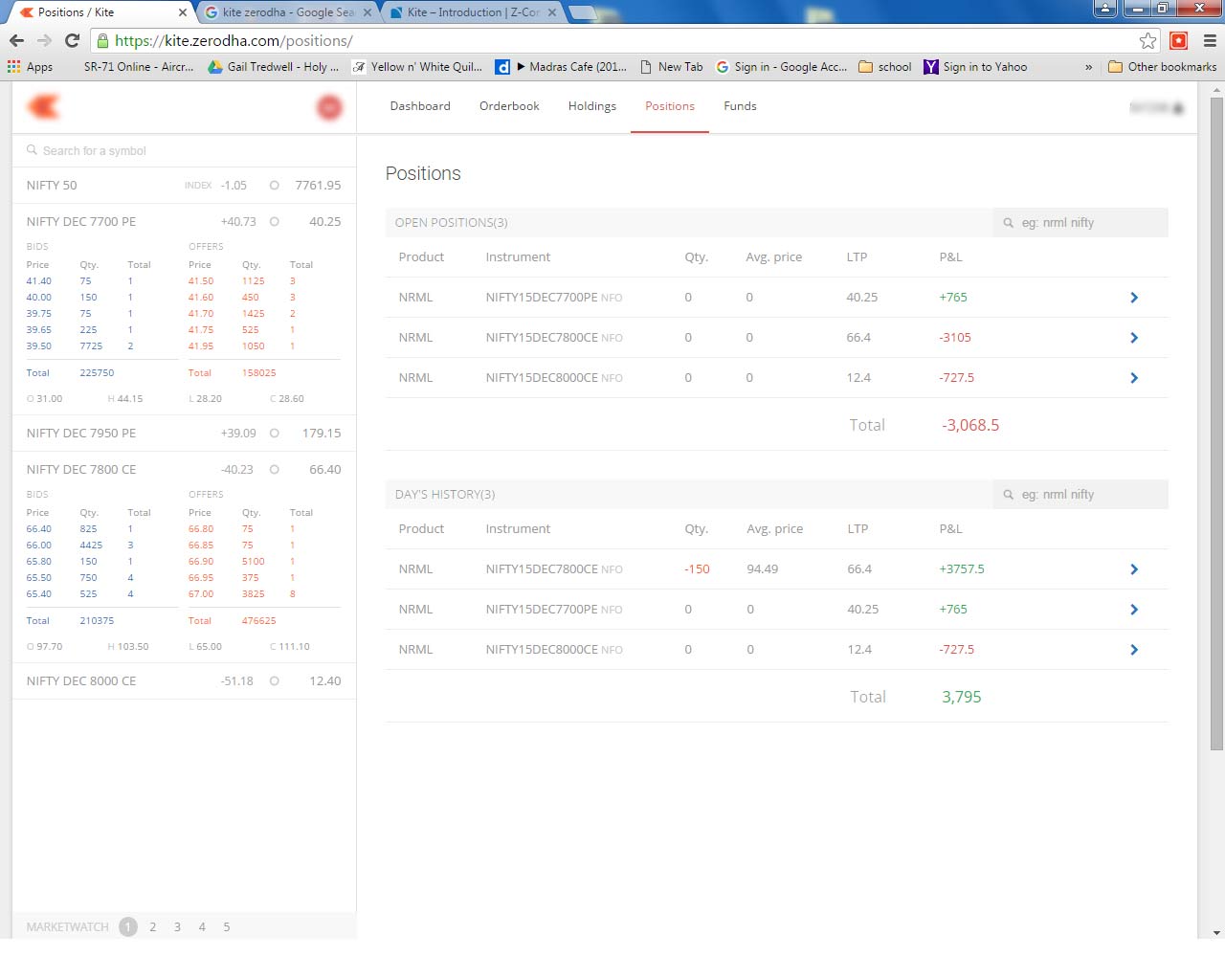This screenshot has width=1225, height=980.
Task: Bookmark this page with star icon
Action: [x=1147, y=40]
